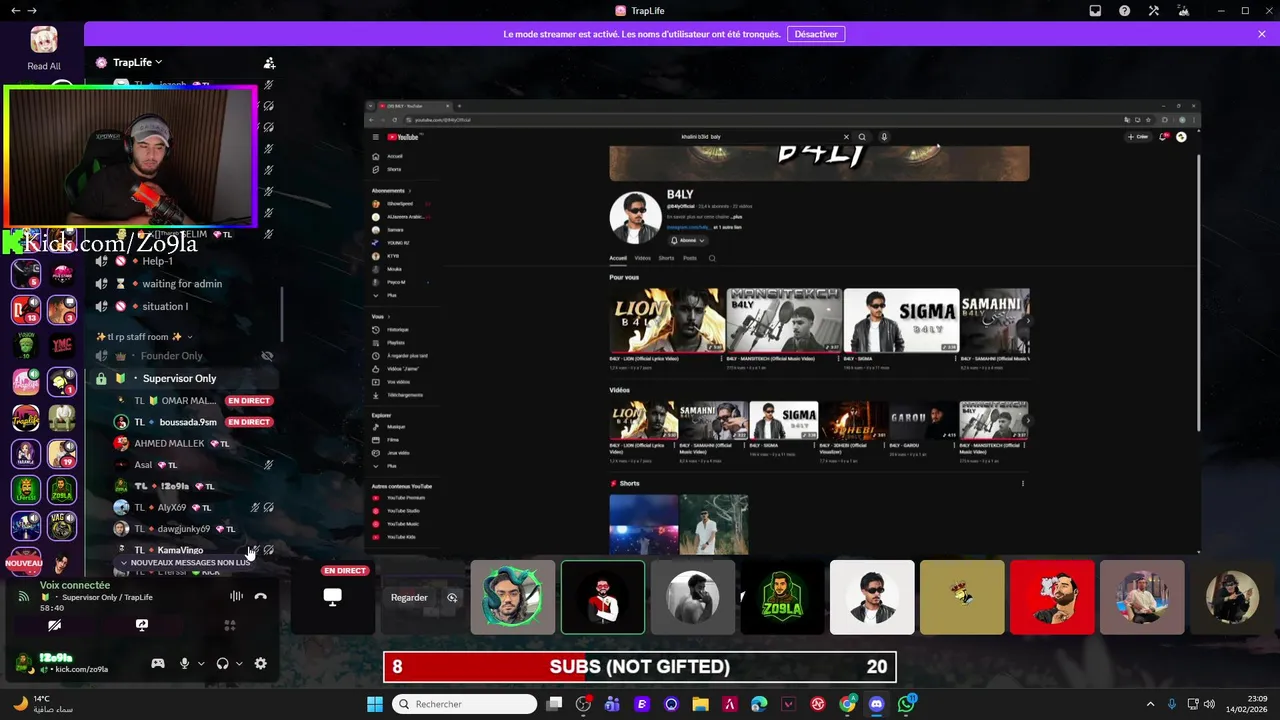Open the help icon in title bar

click(x=1125, y=10)
